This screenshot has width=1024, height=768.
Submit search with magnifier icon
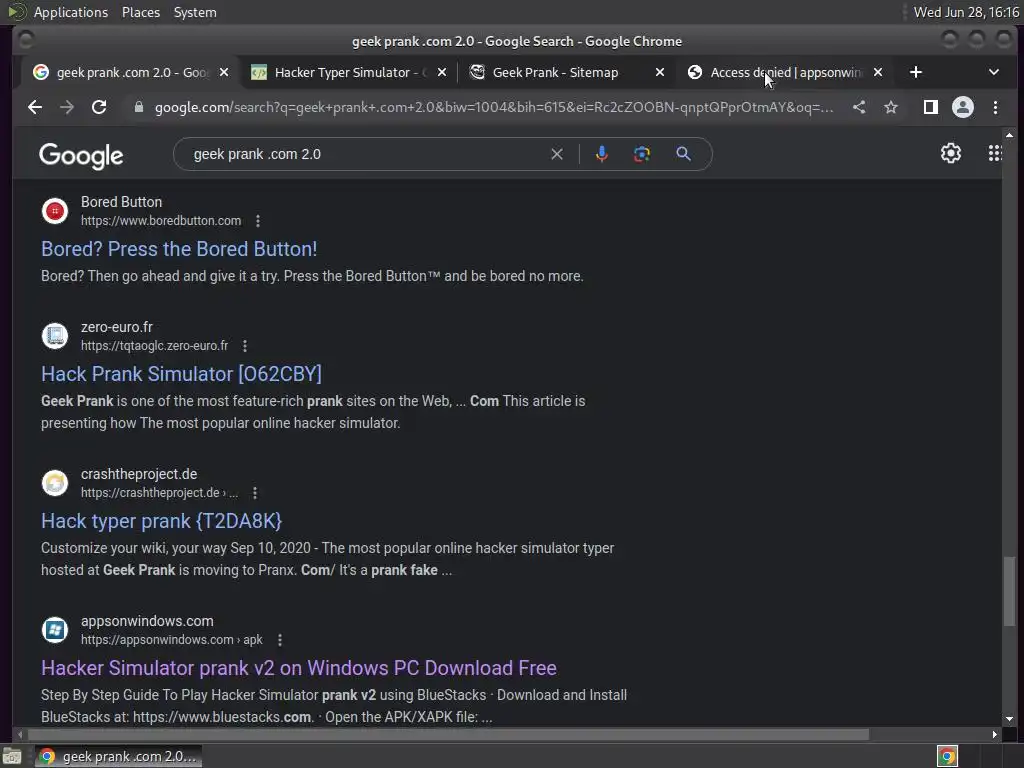coord(683,154)
